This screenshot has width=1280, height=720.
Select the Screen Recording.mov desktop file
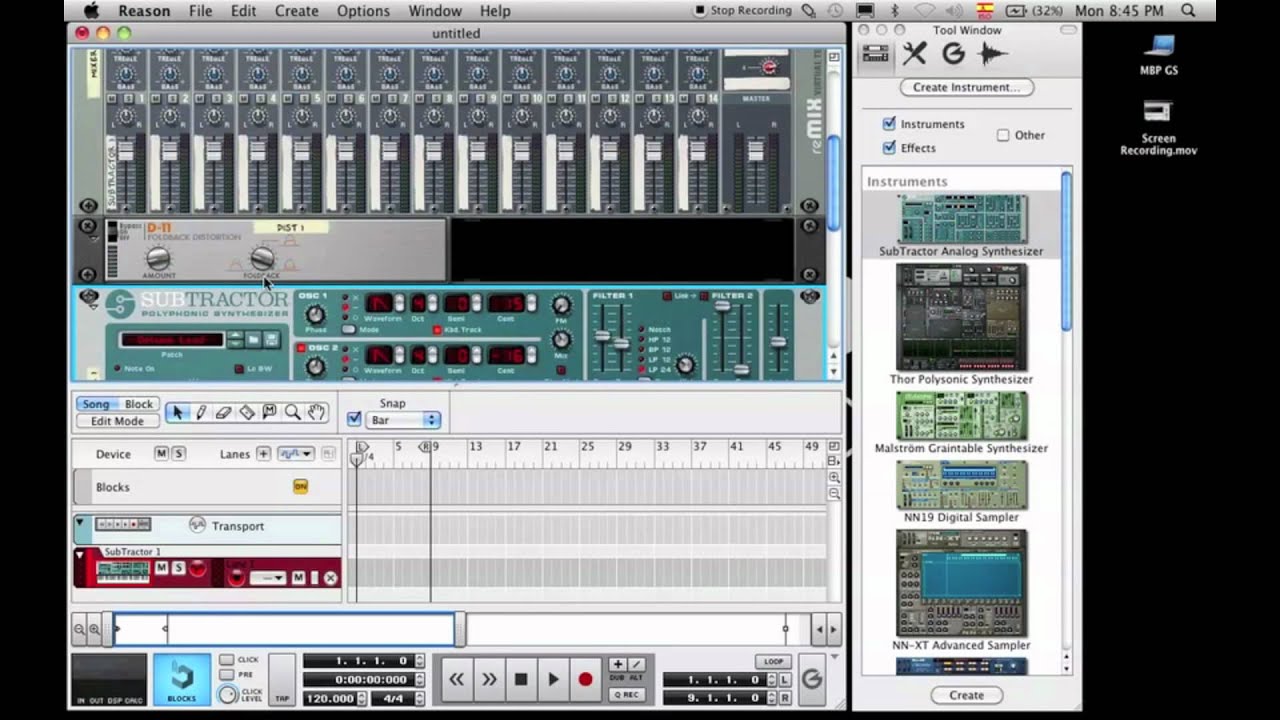1159,126
